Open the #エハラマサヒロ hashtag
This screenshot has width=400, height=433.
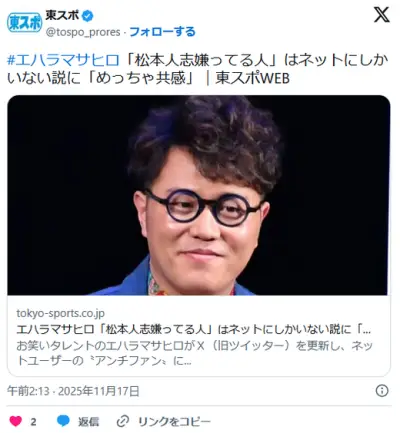(63, 60)
